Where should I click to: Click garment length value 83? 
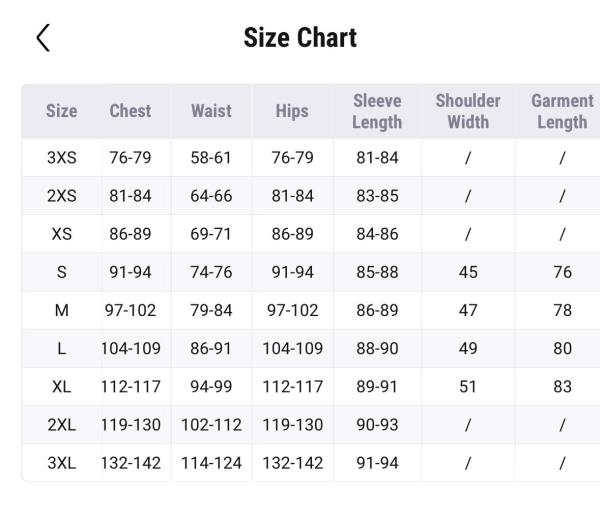coord(562,387)
